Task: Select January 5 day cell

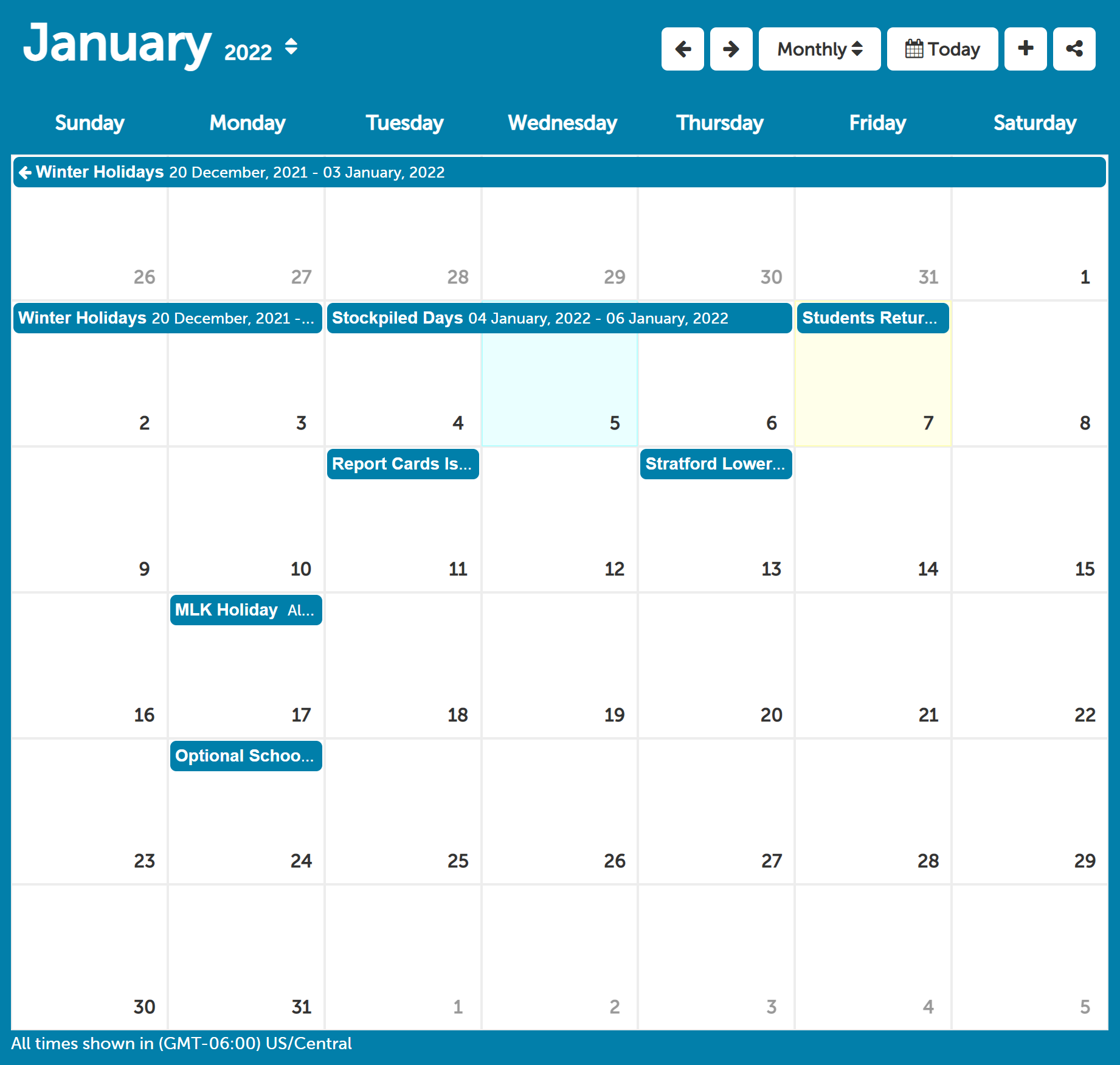Action: [559, 374]
